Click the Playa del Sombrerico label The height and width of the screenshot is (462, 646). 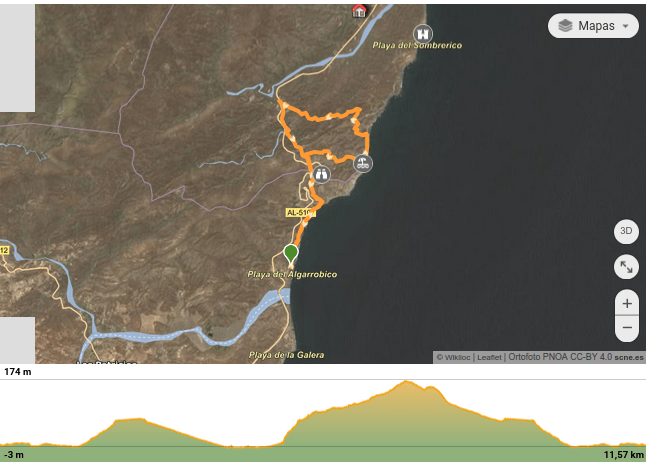[x=415, y=46]
